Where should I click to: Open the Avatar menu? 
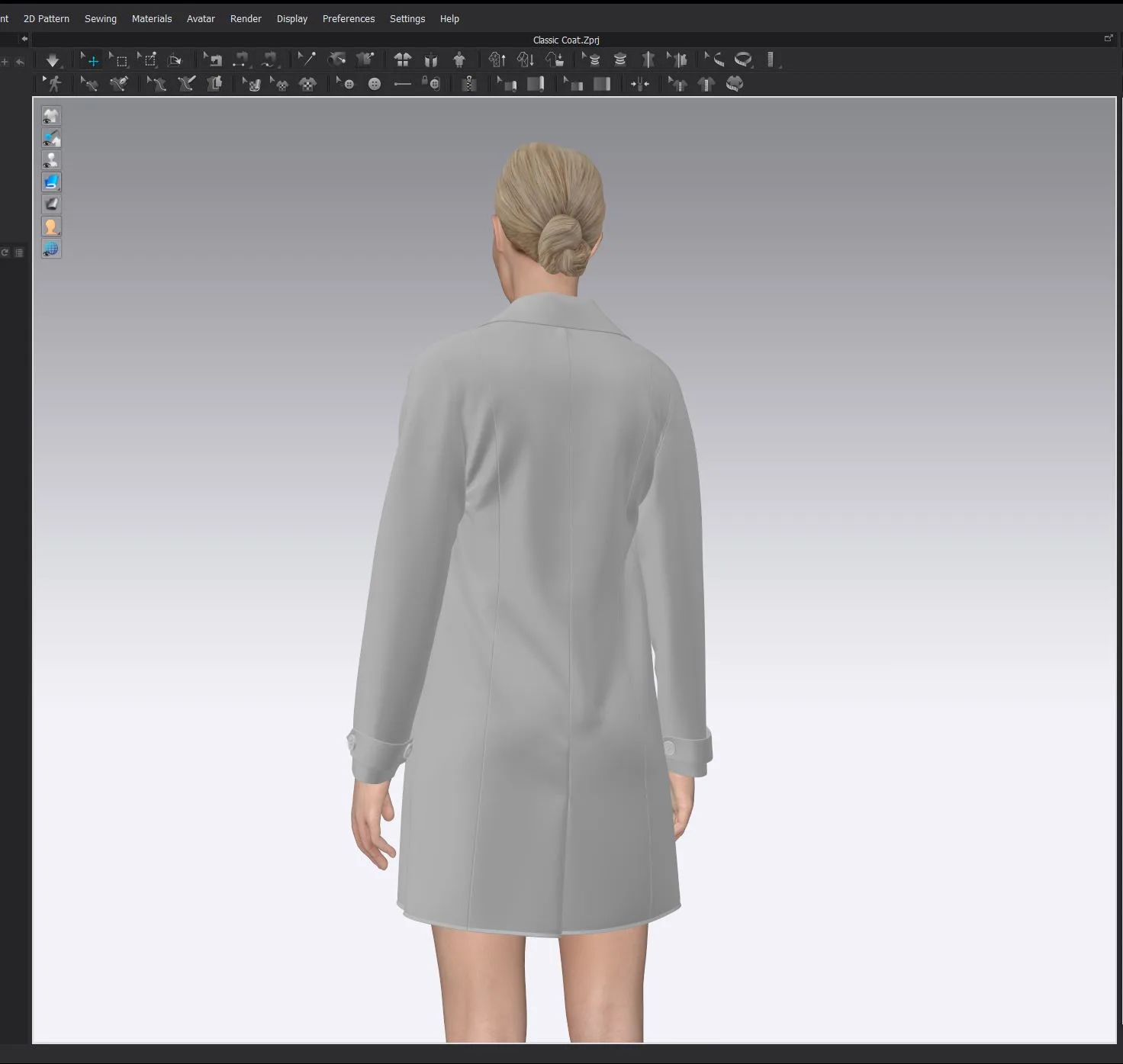pyautogui.click(x=201, y=18)
